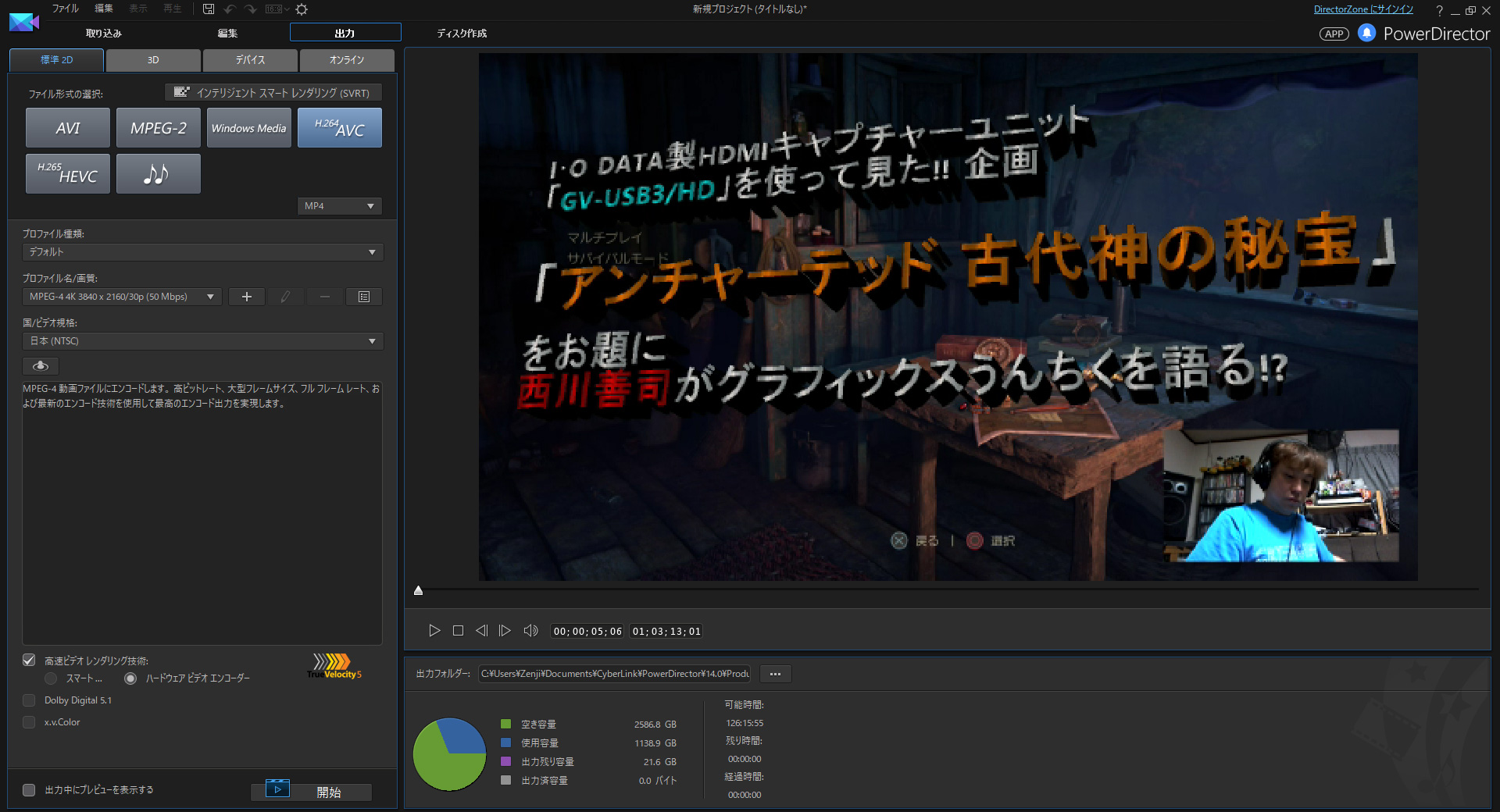Open the MP4 container format dropdown
The height and width of the screenshot is (812, 1500).
339,206
